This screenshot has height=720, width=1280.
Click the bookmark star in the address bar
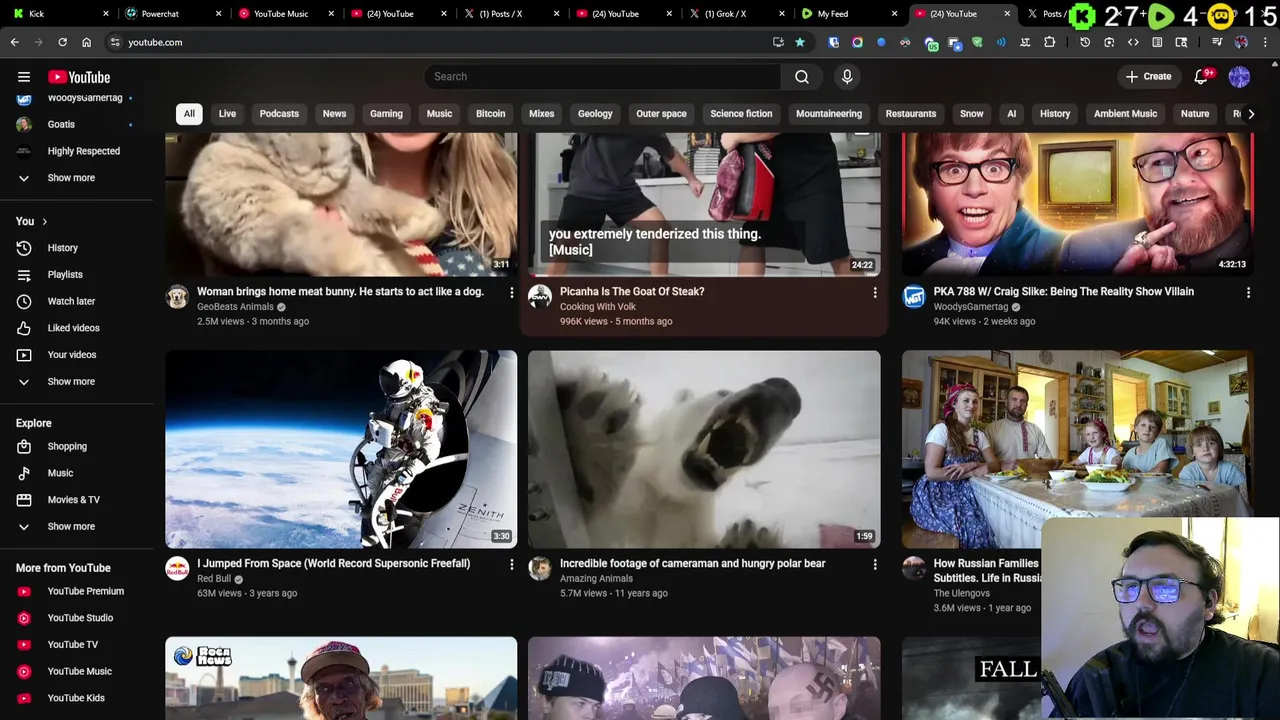[800, 42]
